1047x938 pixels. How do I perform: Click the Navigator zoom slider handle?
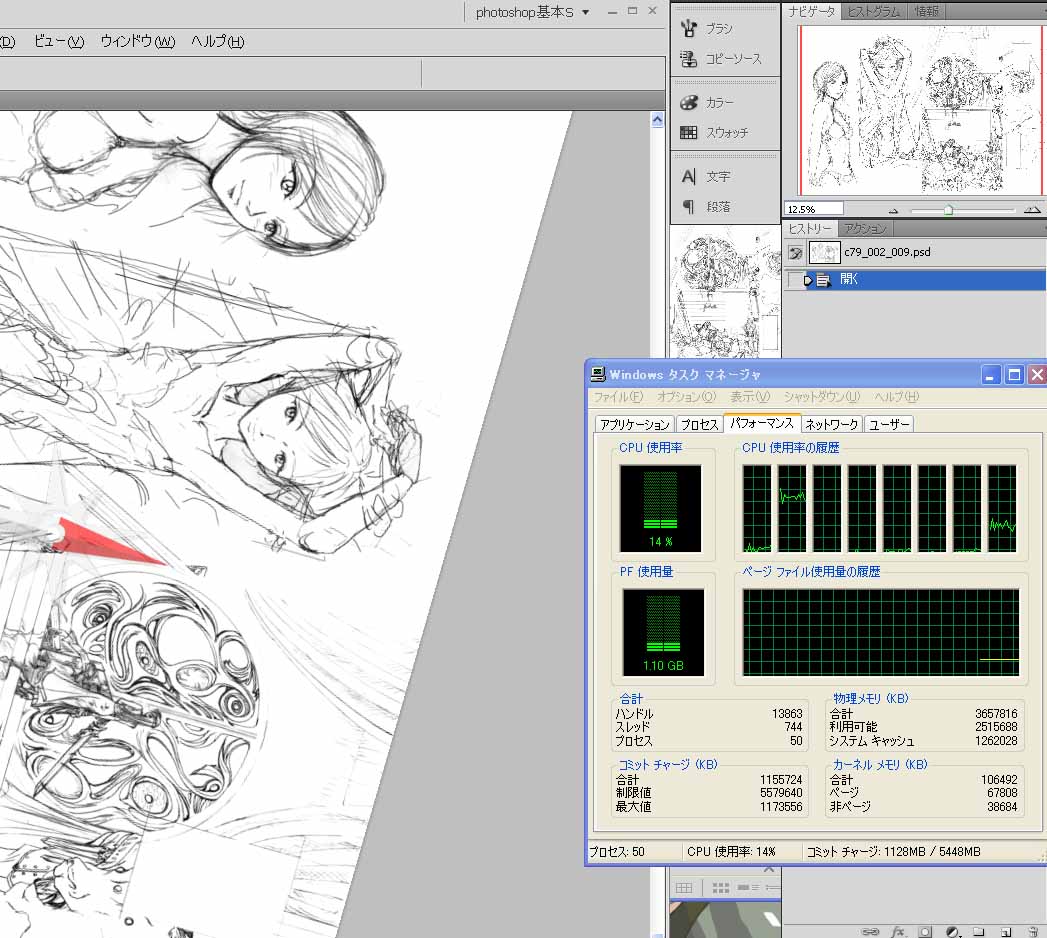click(x=948, y=210)
